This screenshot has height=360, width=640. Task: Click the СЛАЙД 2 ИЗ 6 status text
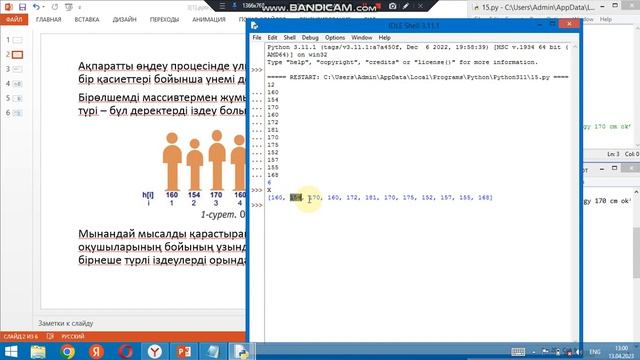point(20,336)
